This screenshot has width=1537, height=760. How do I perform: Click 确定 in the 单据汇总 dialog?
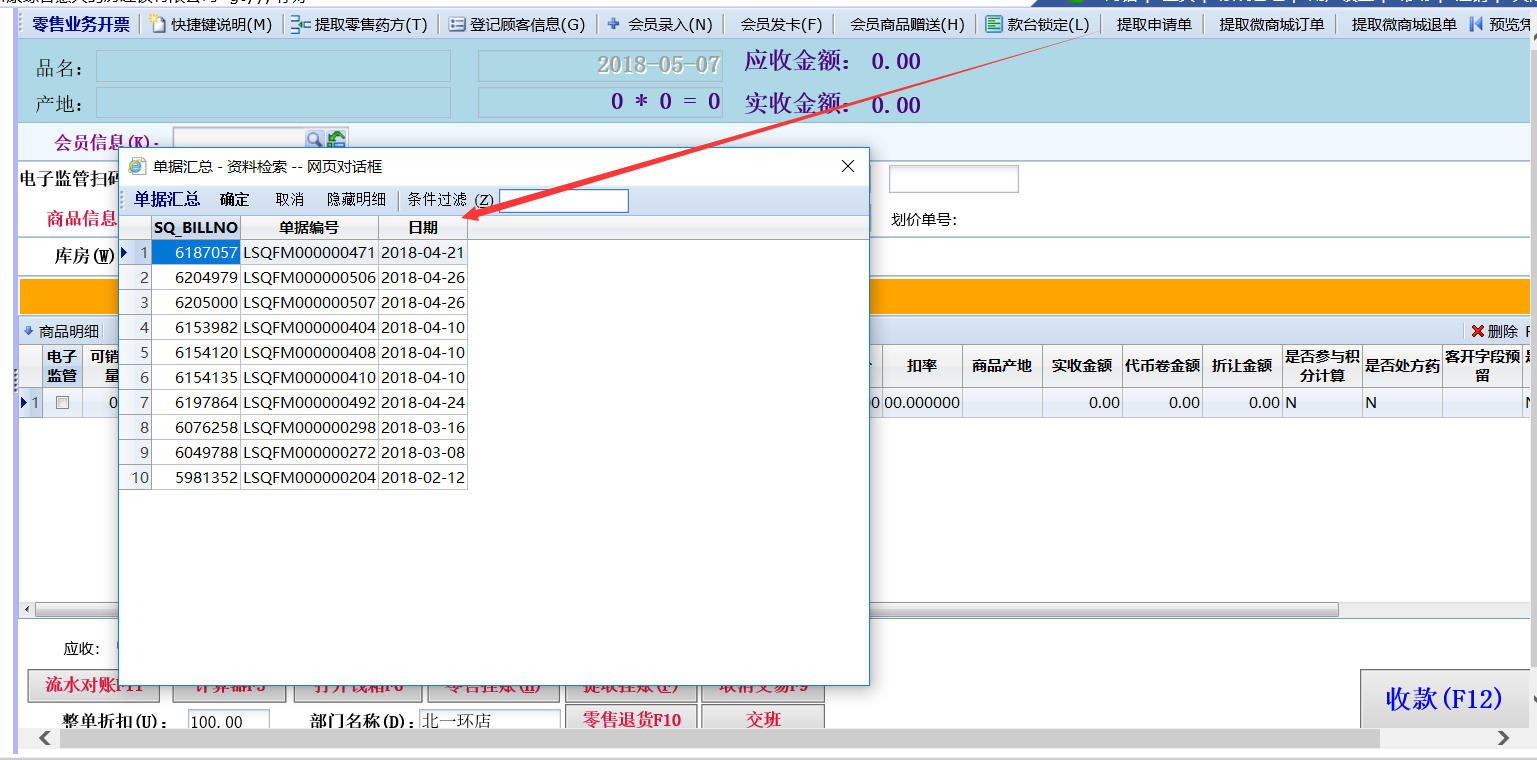(x=234, y=200)
